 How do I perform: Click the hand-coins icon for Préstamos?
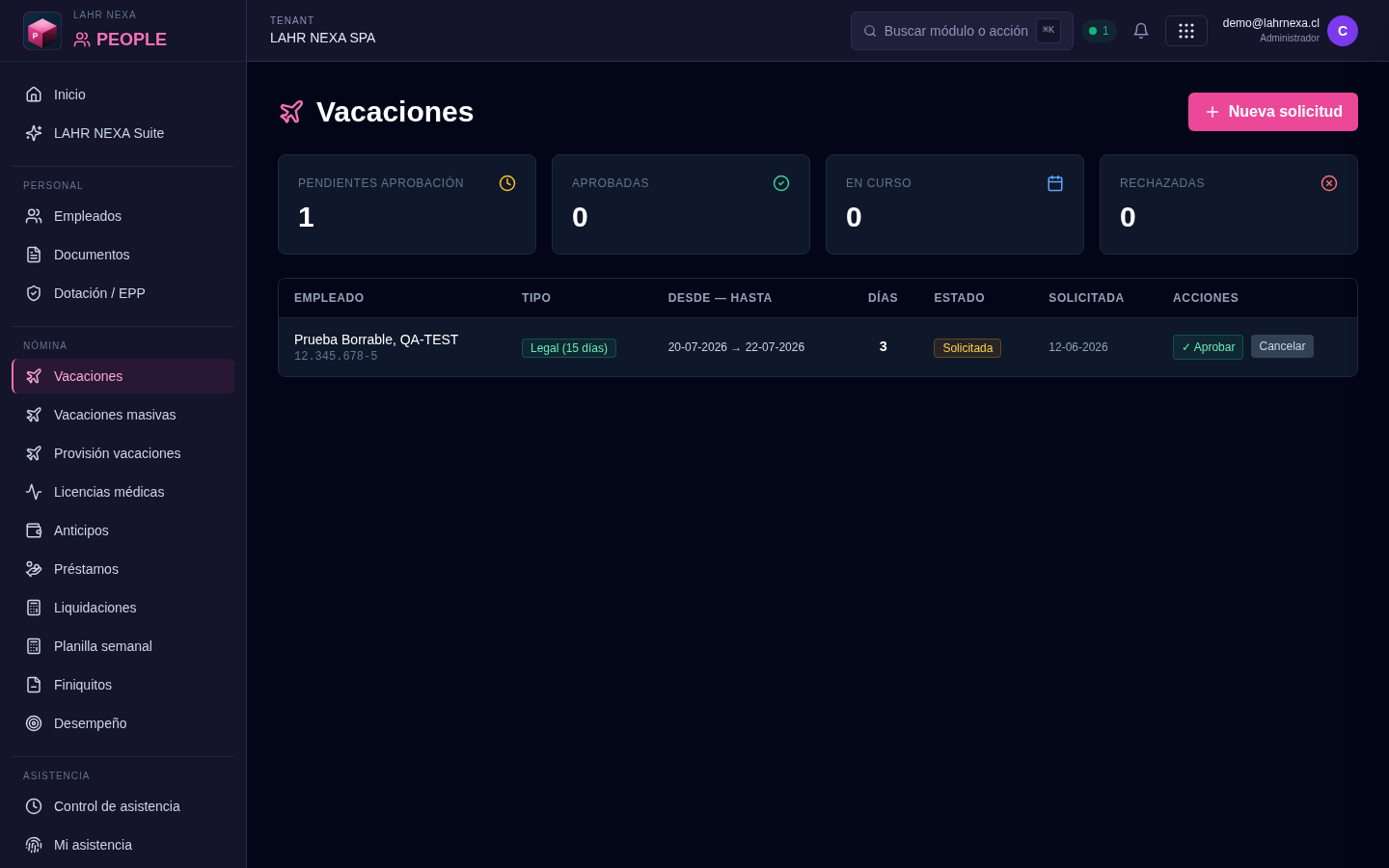click(34, 569)
